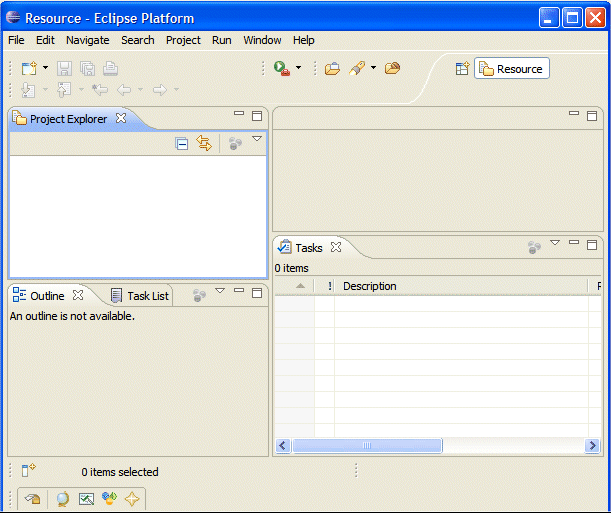Click the Last Edit Location icon

click(100, 90)
